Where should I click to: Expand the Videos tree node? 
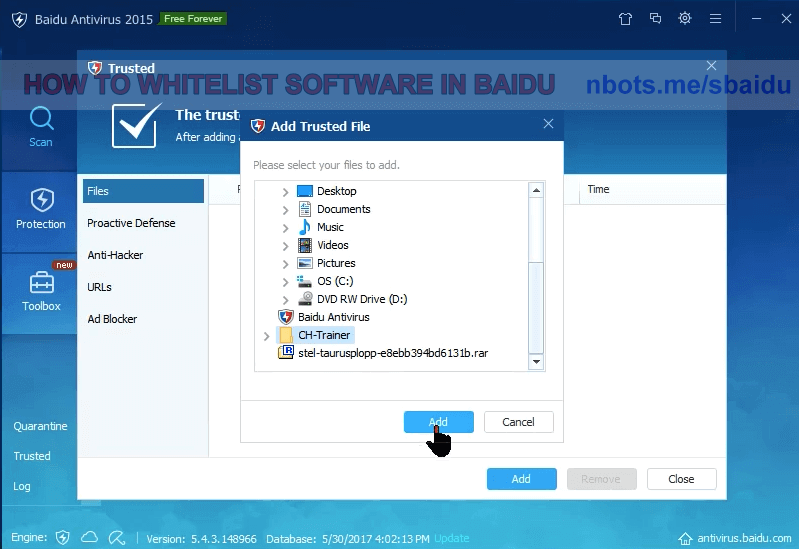[x=285, y=246]
